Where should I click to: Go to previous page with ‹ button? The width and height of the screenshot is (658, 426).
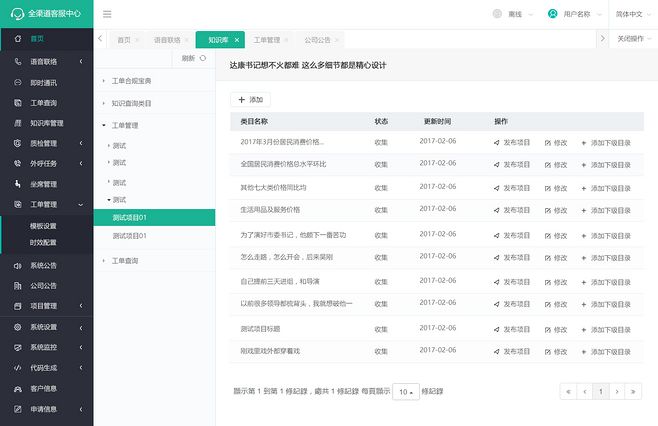pyautogui.click(x=585, y=392)
